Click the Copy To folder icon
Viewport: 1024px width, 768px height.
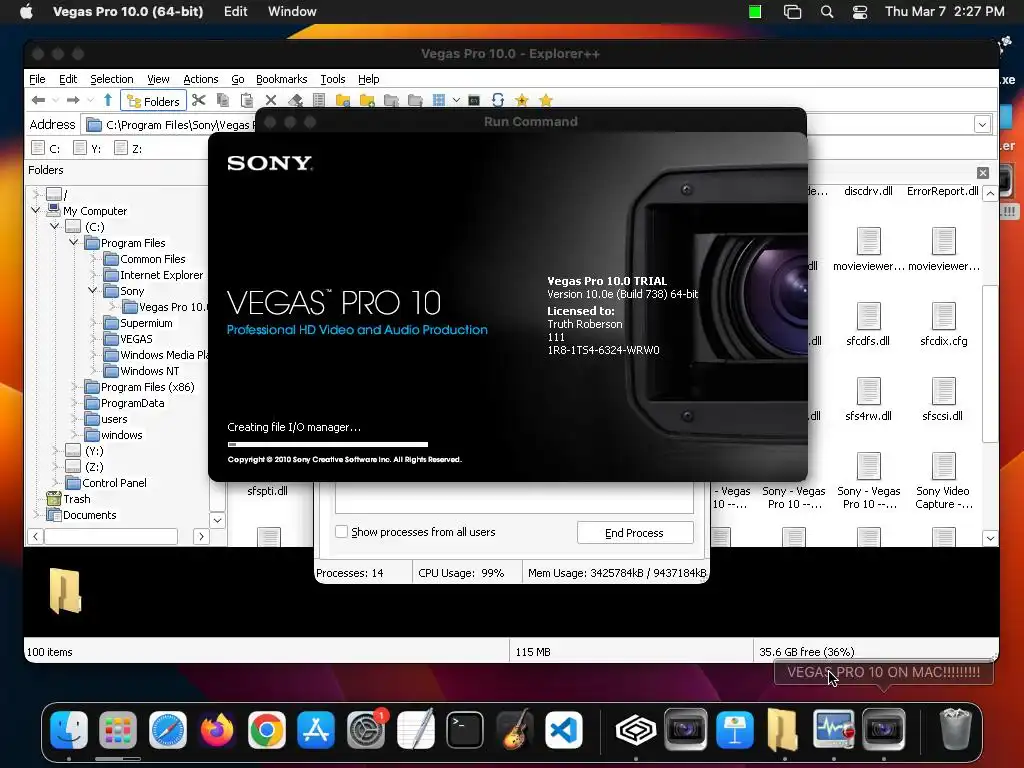[391, 100]
